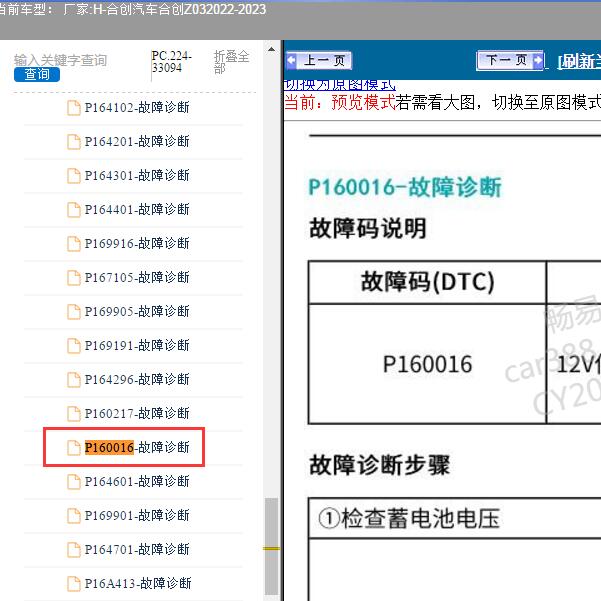Open P160217-故障诊断 tree entry
The width and height of the screenshot is (601, 601).
pyautogui.click(x=137, y=414)
